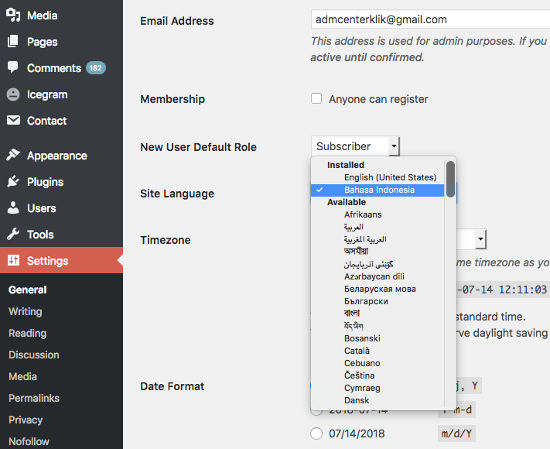Open the Tools menu item
The height and width of the screenshot is (449, 550).
[40, 234]
